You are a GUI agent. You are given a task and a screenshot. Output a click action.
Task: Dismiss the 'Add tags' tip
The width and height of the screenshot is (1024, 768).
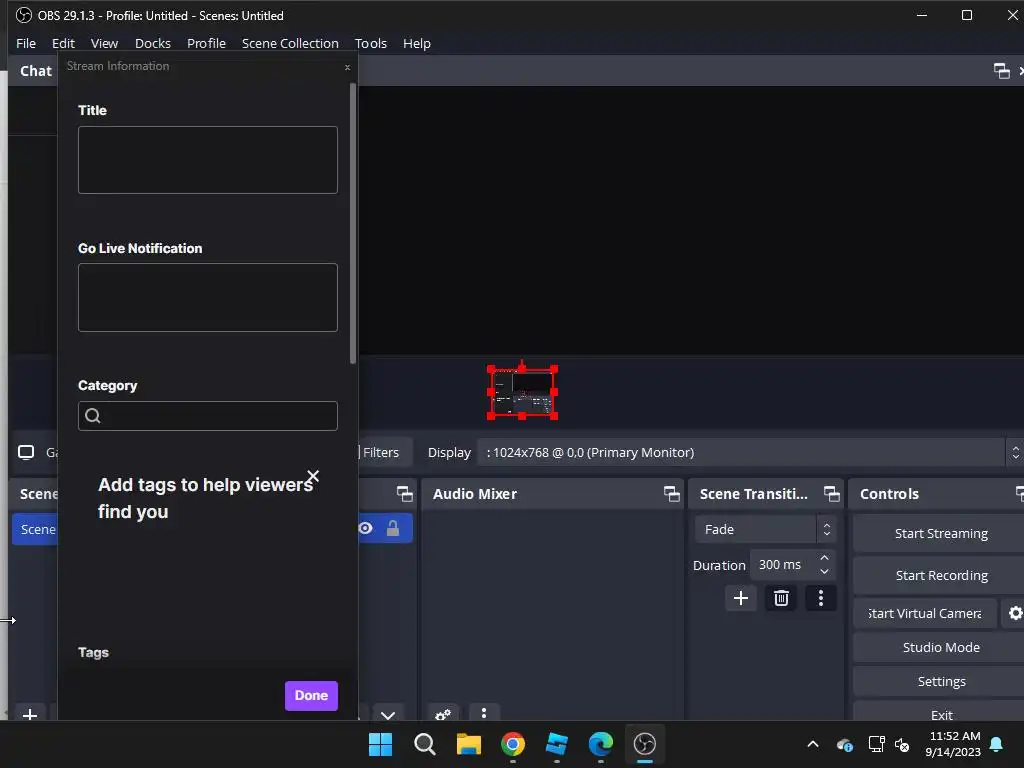click(x=313, y=476)
